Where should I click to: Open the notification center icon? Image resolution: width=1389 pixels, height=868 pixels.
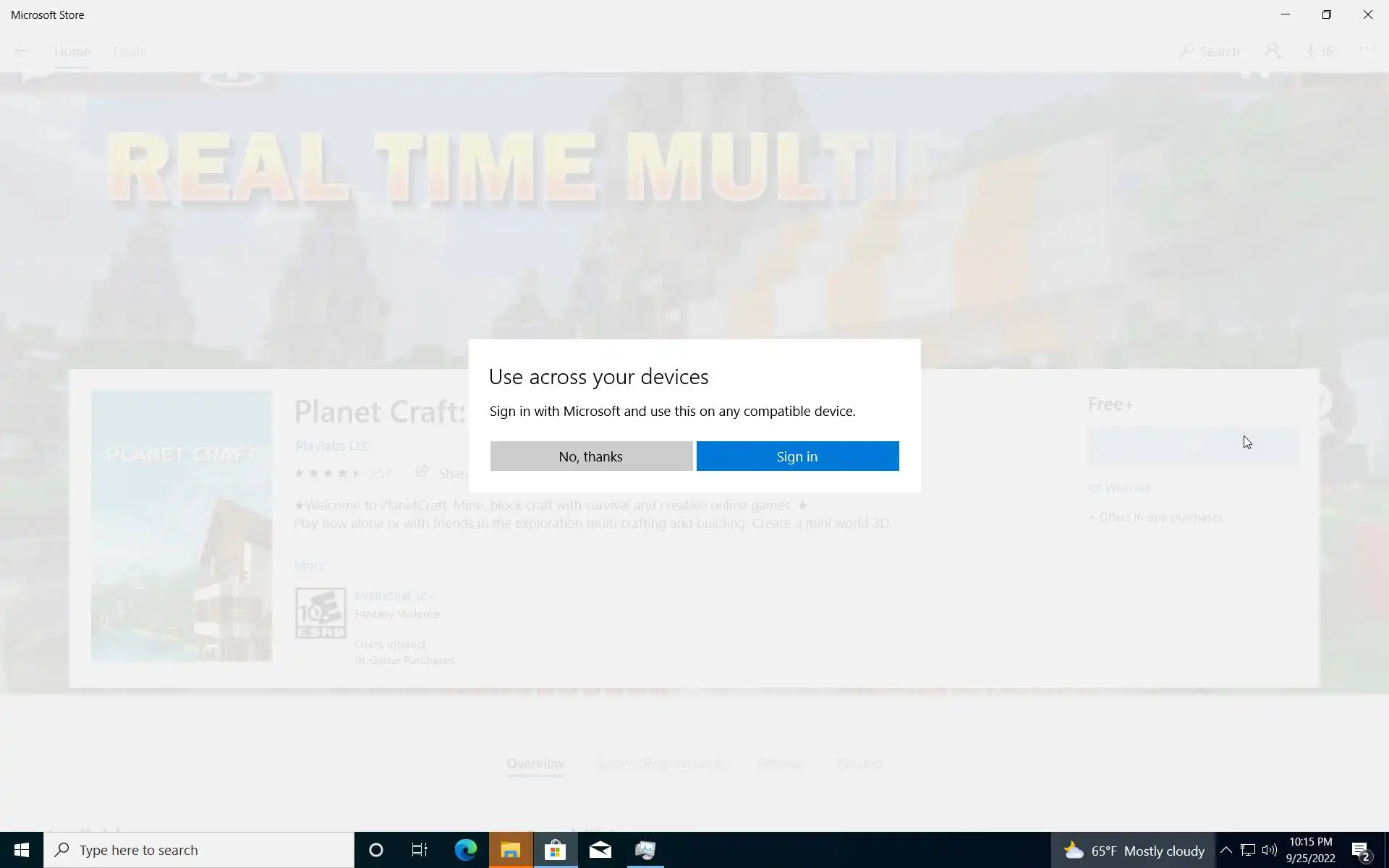pyautogui.click(x=1361, y=851)
